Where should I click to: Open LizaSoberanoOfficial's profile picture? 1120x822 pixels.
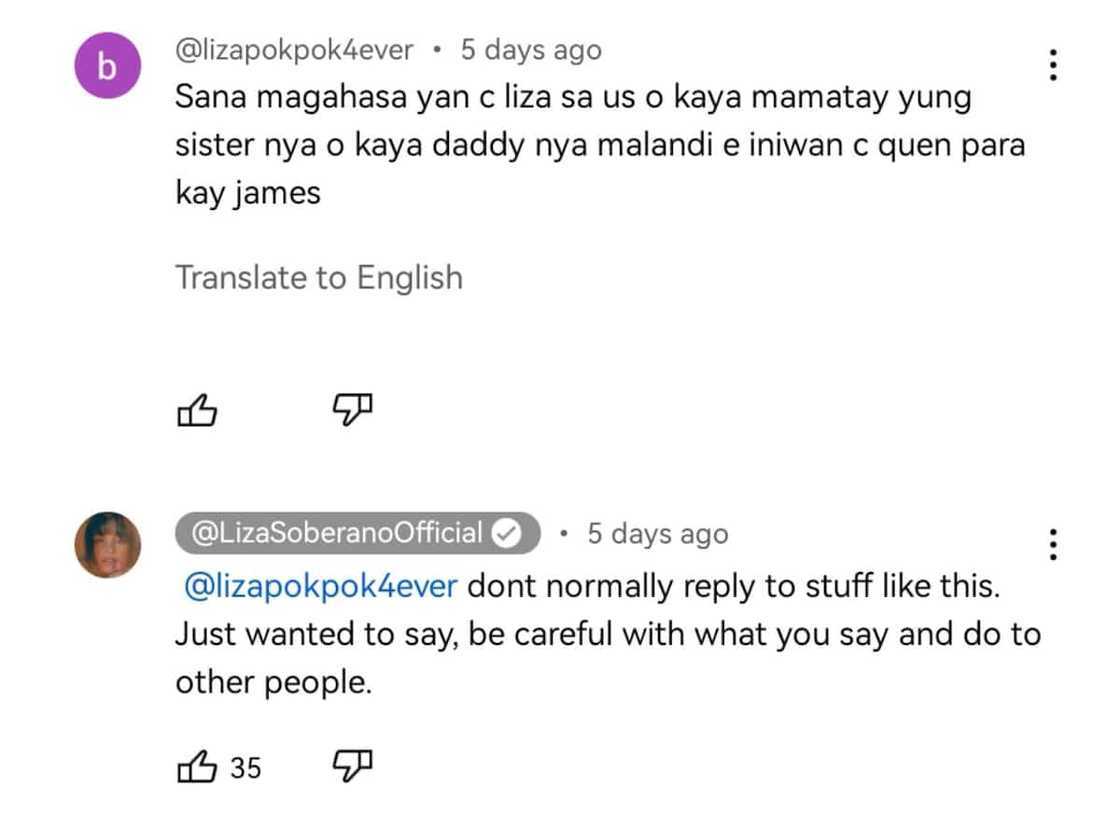coord(108,545)
